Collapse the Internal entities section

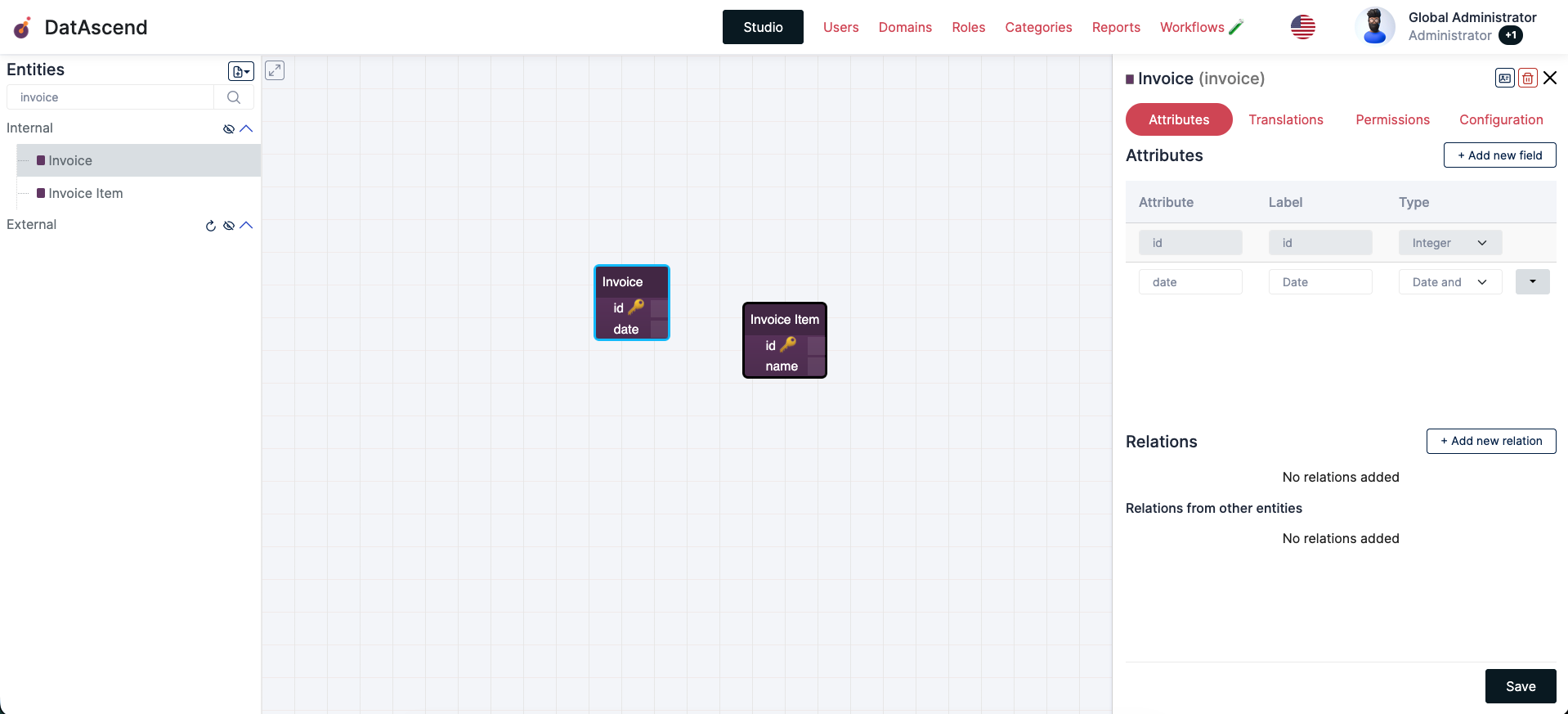(246, 128)
